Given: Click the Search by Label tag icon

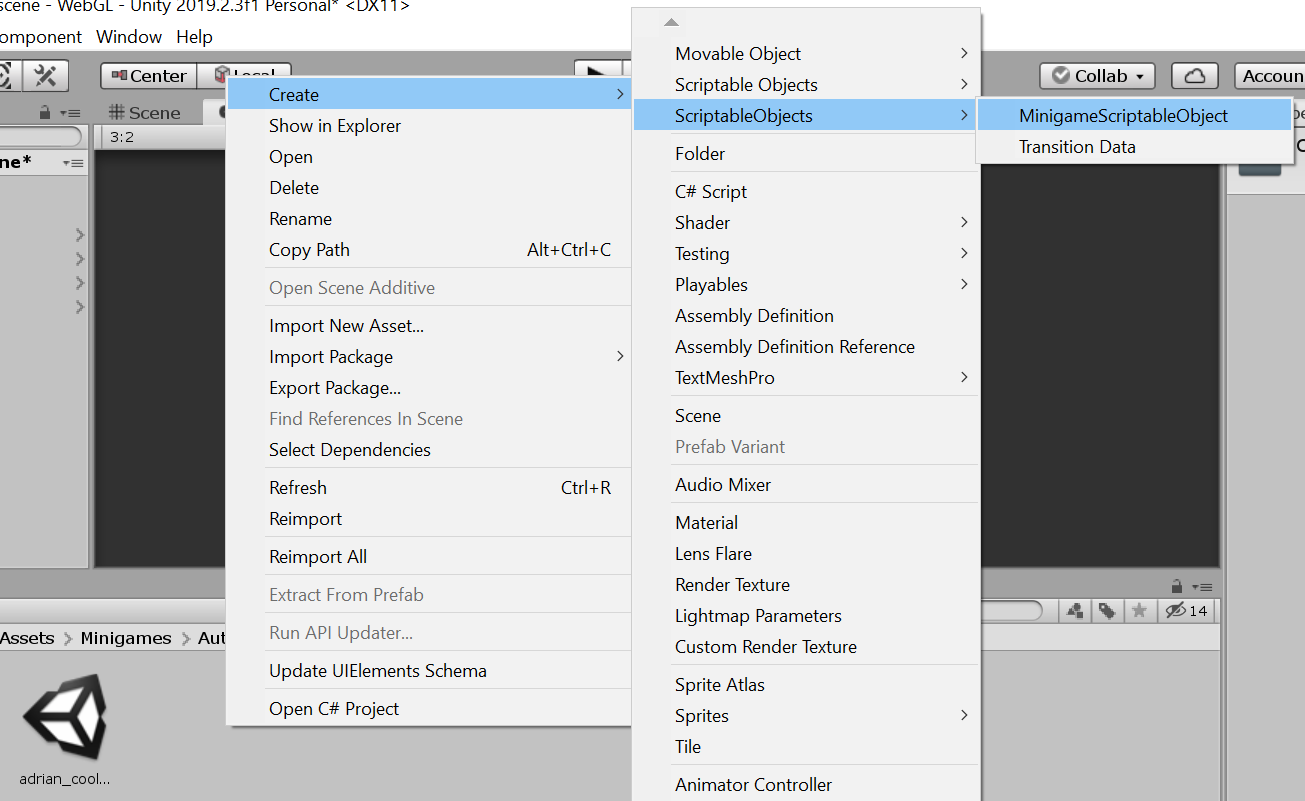Looking at the screenshot, I should pyautogui.click(x=1107, y=610).
